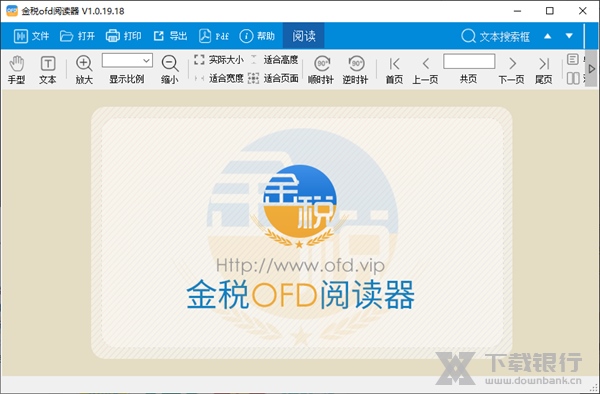Click the 导出 export button
The image size is (600, 394).
(170, 36)
